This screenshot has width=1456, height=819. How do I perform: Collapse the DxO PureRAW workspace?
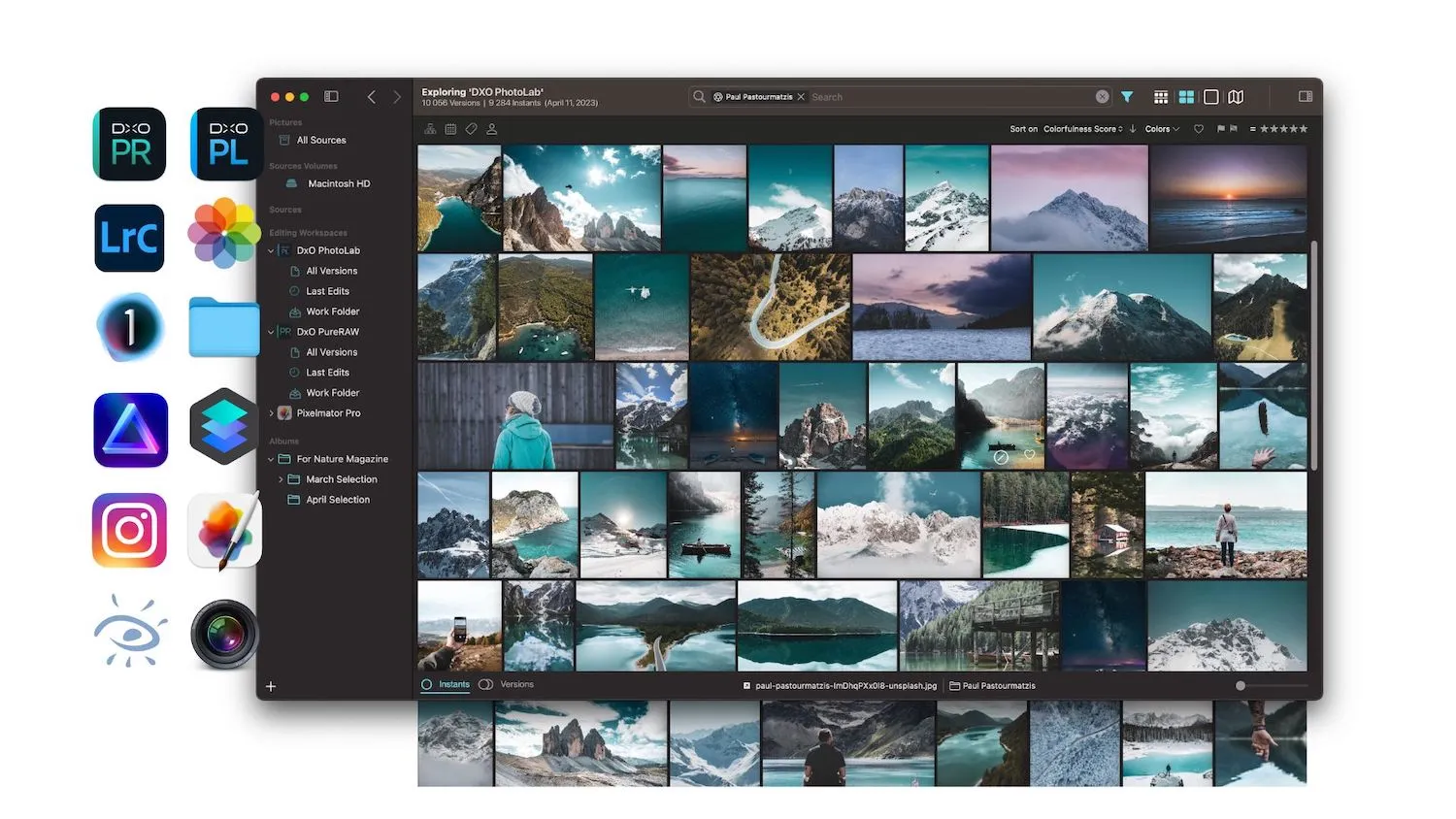[x=272, y=332]
